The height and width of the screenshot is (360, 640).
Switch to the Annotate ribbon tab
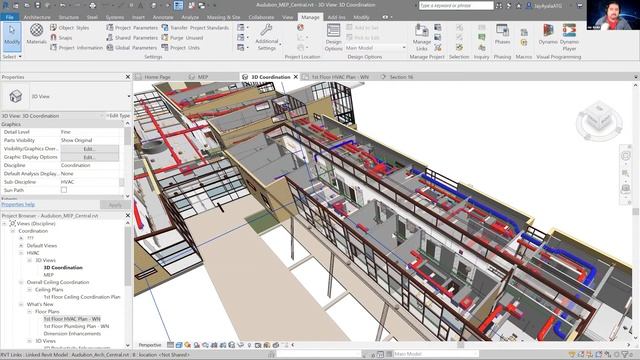click(x=163, y=17)
